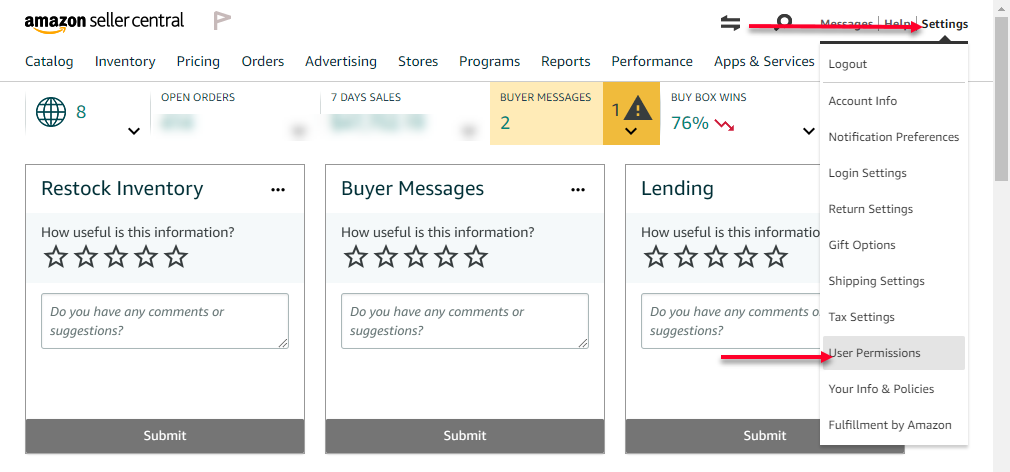This screenshot has width=1010, height=472.
Task: Click the Amazon Seller Central logo
Action: 104,22
